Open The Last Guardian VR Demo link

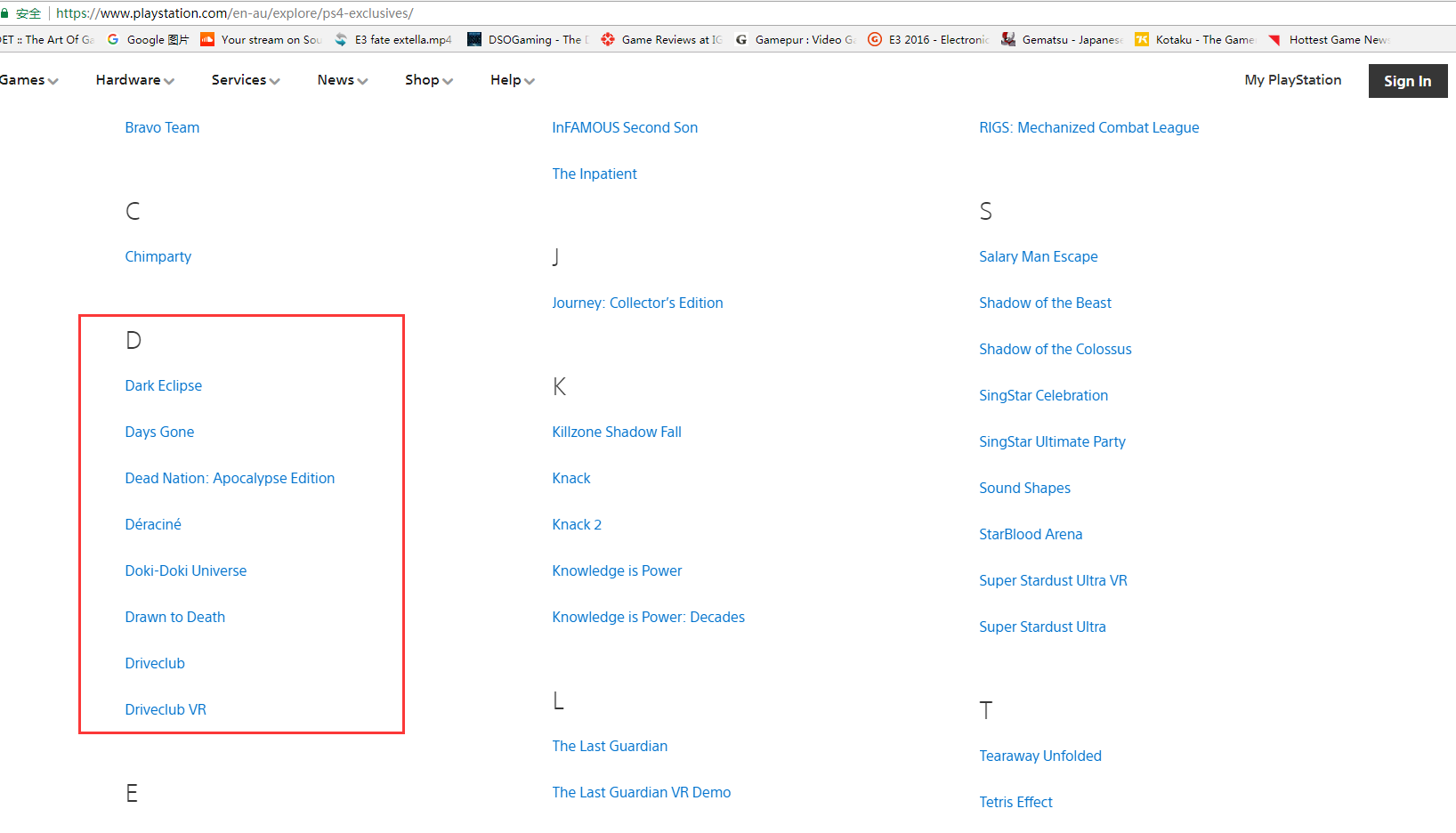(x=642, y=792)
